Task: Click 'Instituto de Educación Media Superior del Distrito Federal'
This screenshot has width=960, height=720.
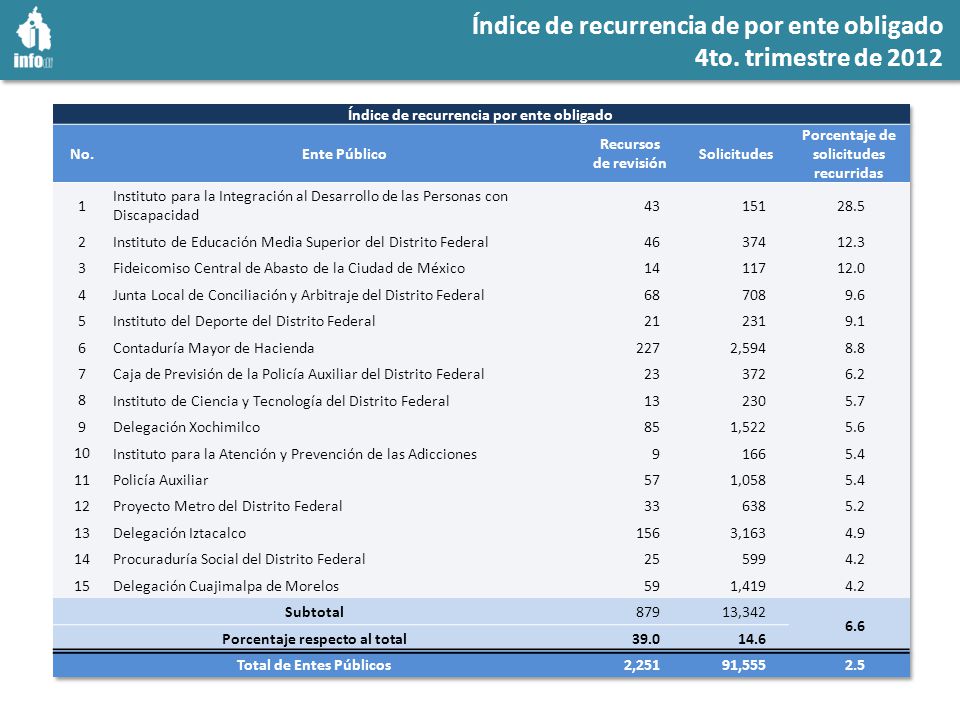Action: coord(300,242)
